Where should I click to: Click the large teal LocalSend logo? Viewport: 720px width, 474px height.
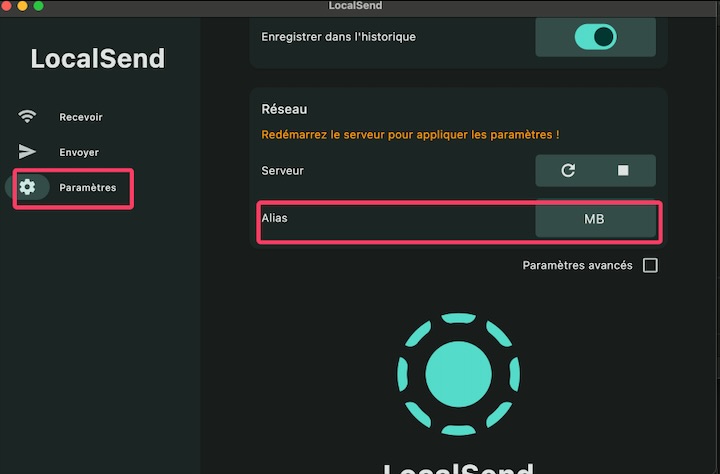(x=458, y=375)
